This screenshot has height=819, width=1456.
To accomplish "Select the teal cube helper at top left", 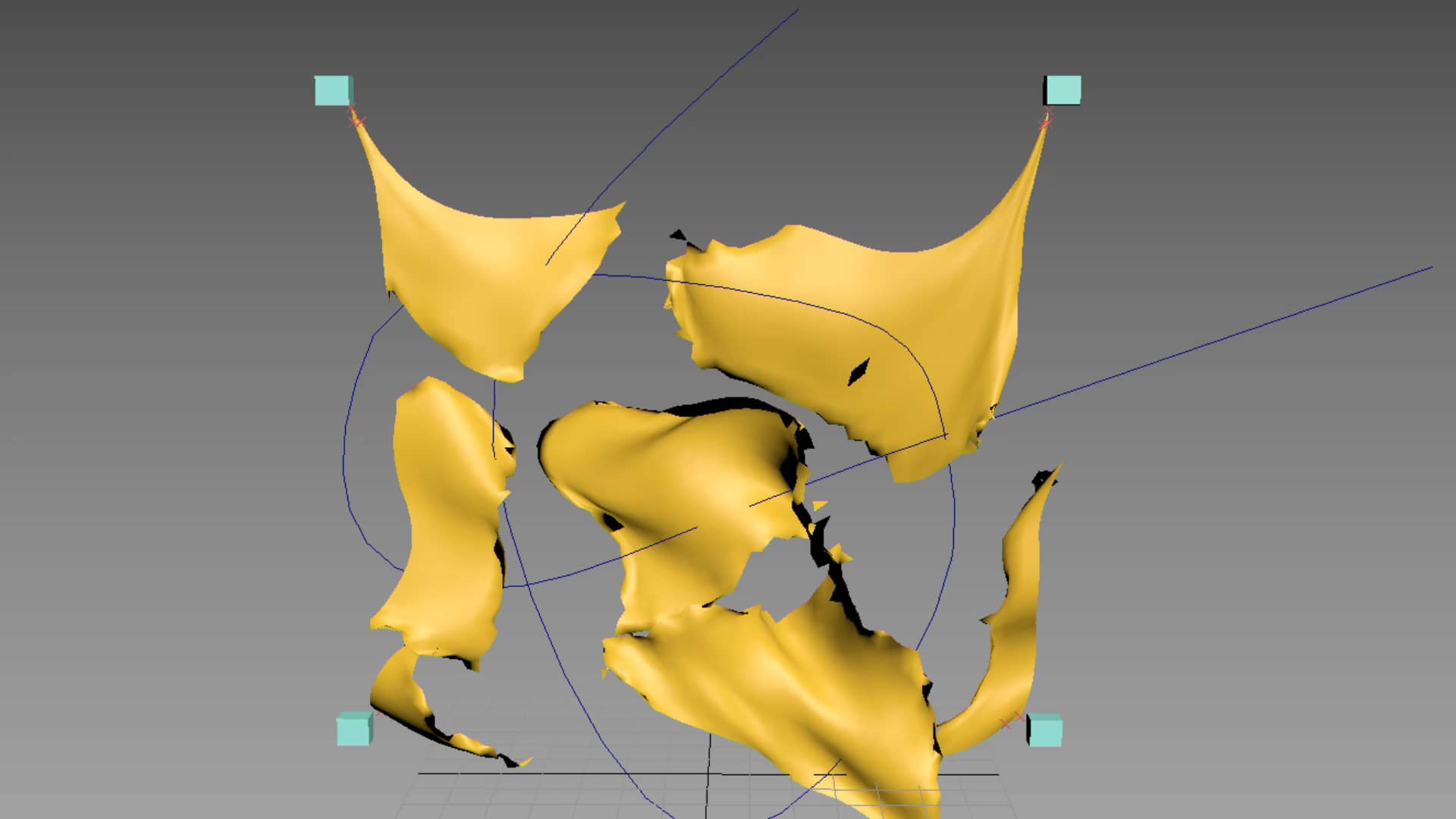I will tap(332, 90).
